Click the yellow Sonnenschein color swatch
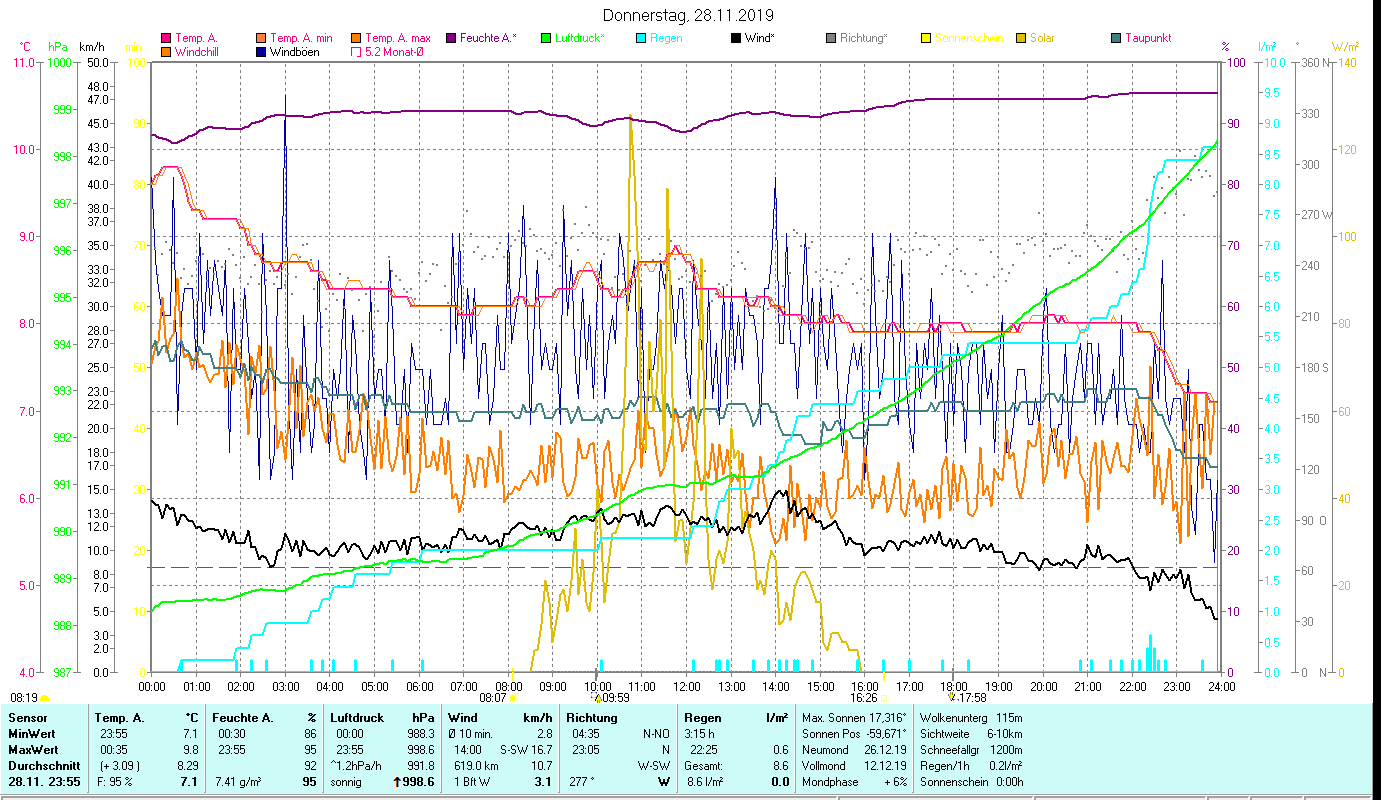1381x800 pixels. [x=926, y=38]
